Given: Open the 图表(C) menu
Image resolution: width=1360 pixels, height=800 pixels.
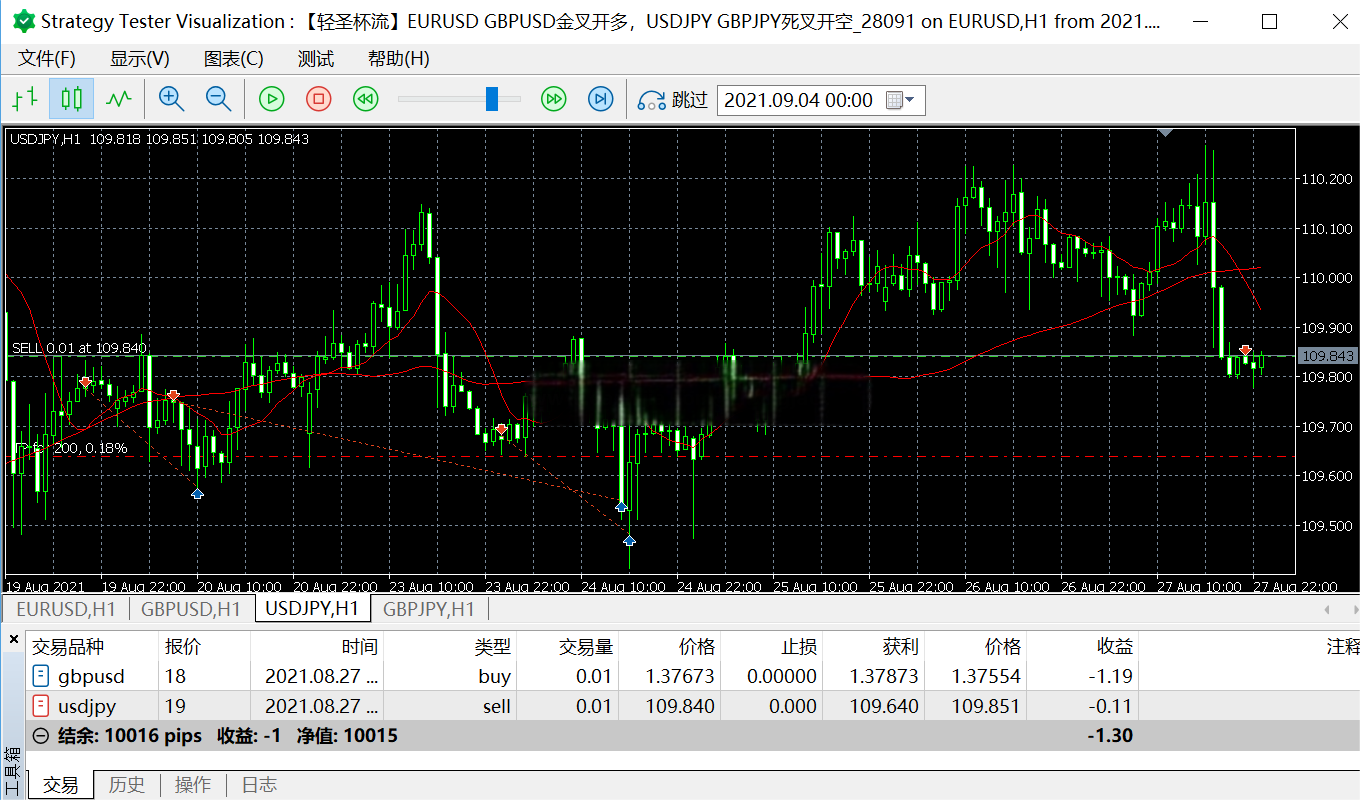Looking at the screenshot, I should pos(233,59).
